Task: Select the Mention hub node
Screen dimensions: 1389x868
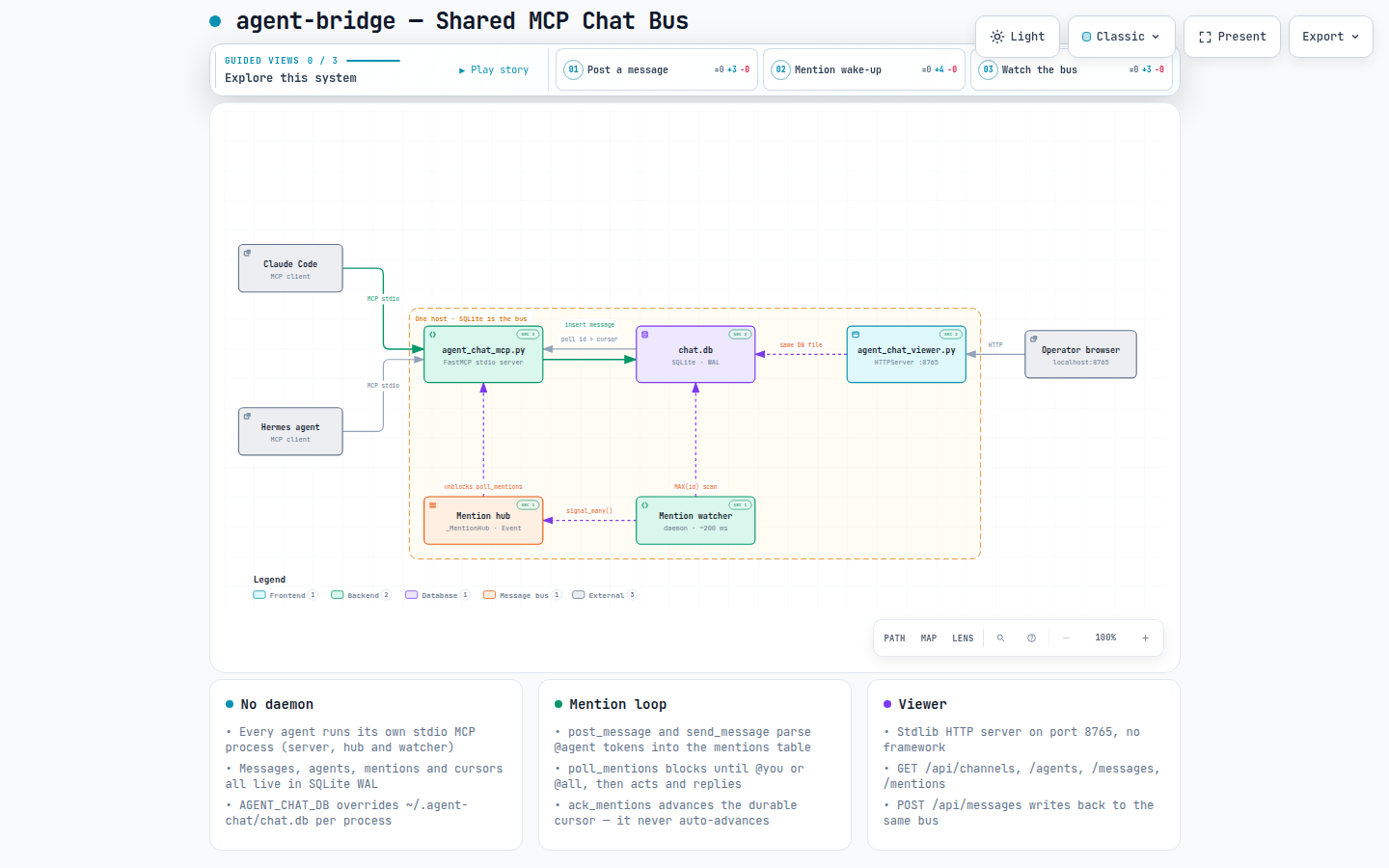Action: pyautogui.click(x=483, y=521)
